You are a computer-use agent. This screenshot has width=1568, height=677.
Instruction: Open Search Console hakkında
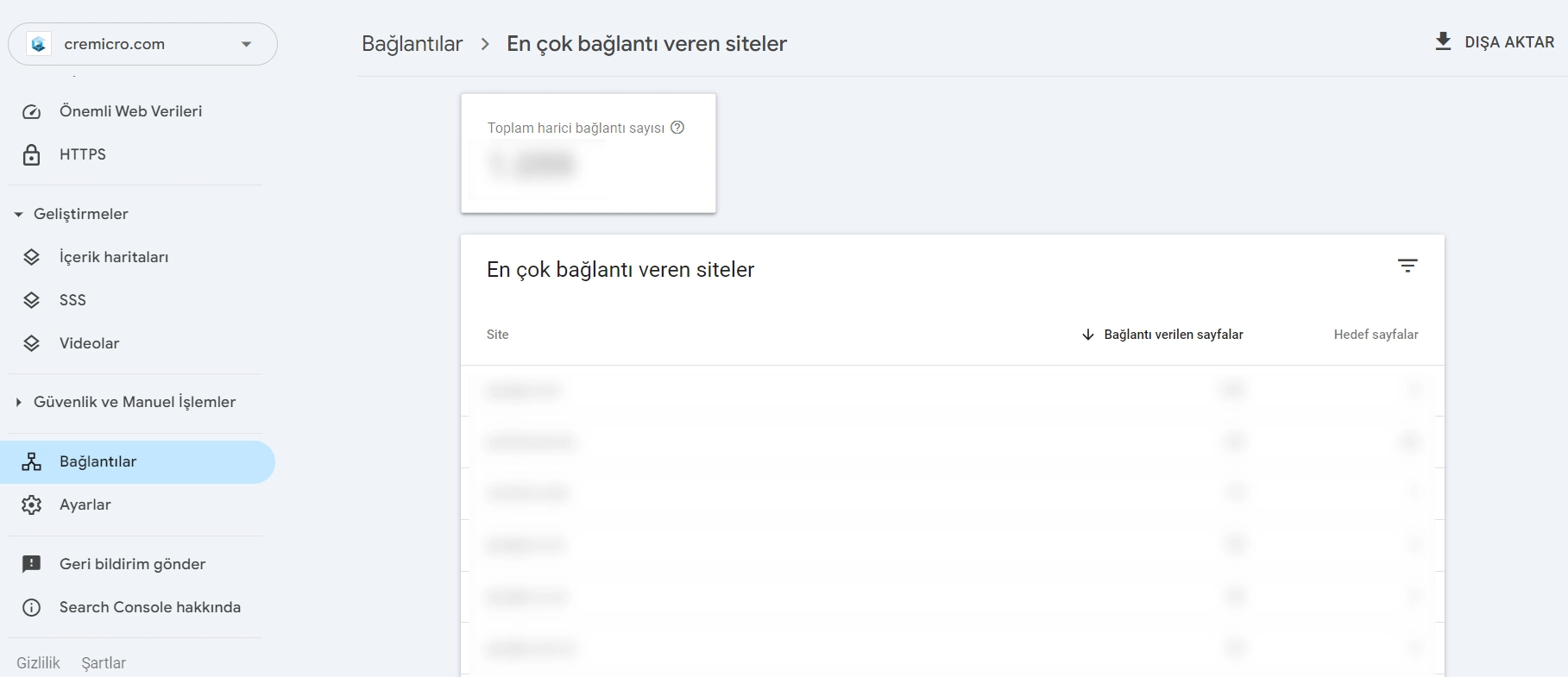150,607
